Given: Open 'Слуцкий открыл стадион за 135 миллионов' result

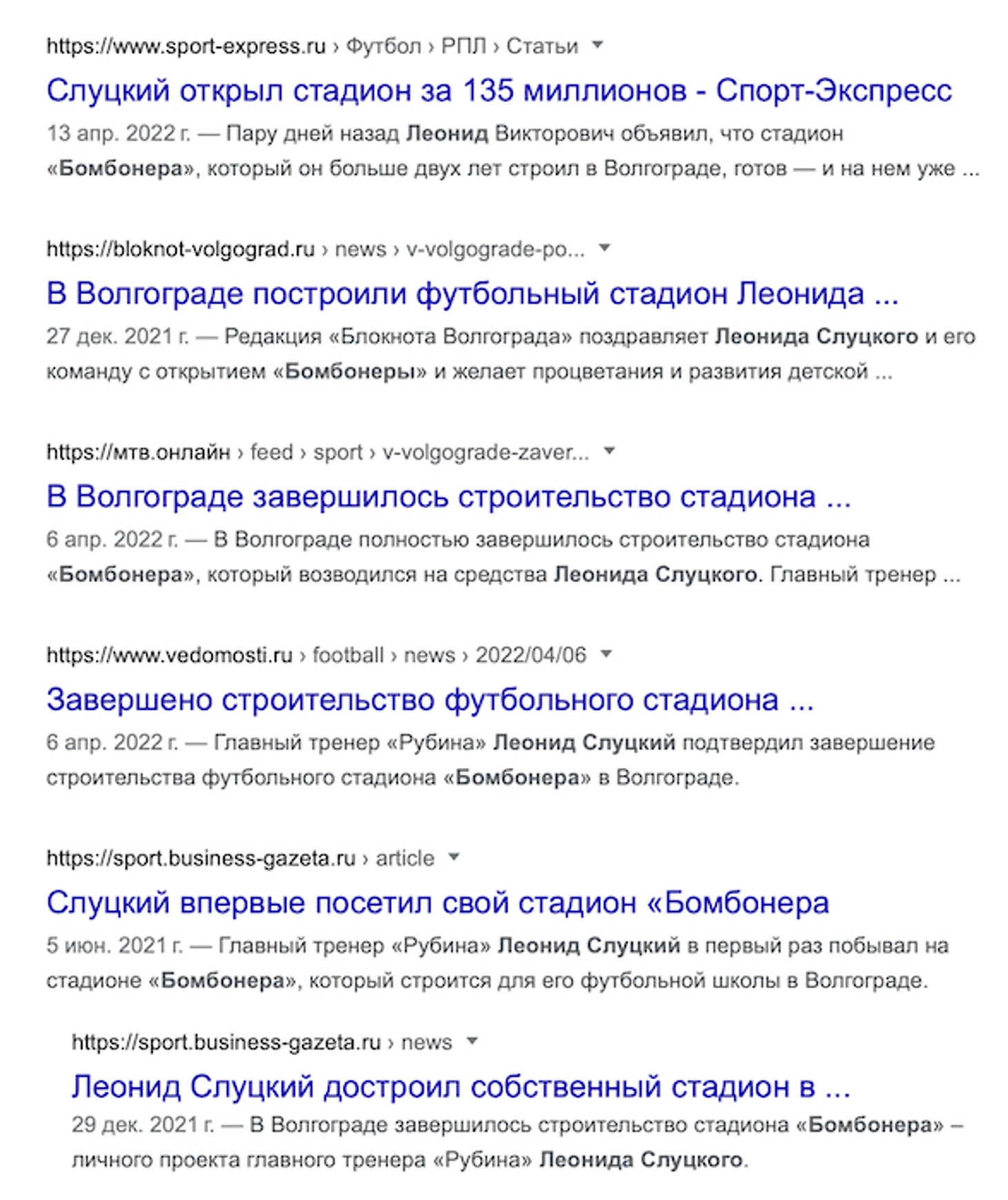Looking at the screenshot, I should (x=499, y=90).
